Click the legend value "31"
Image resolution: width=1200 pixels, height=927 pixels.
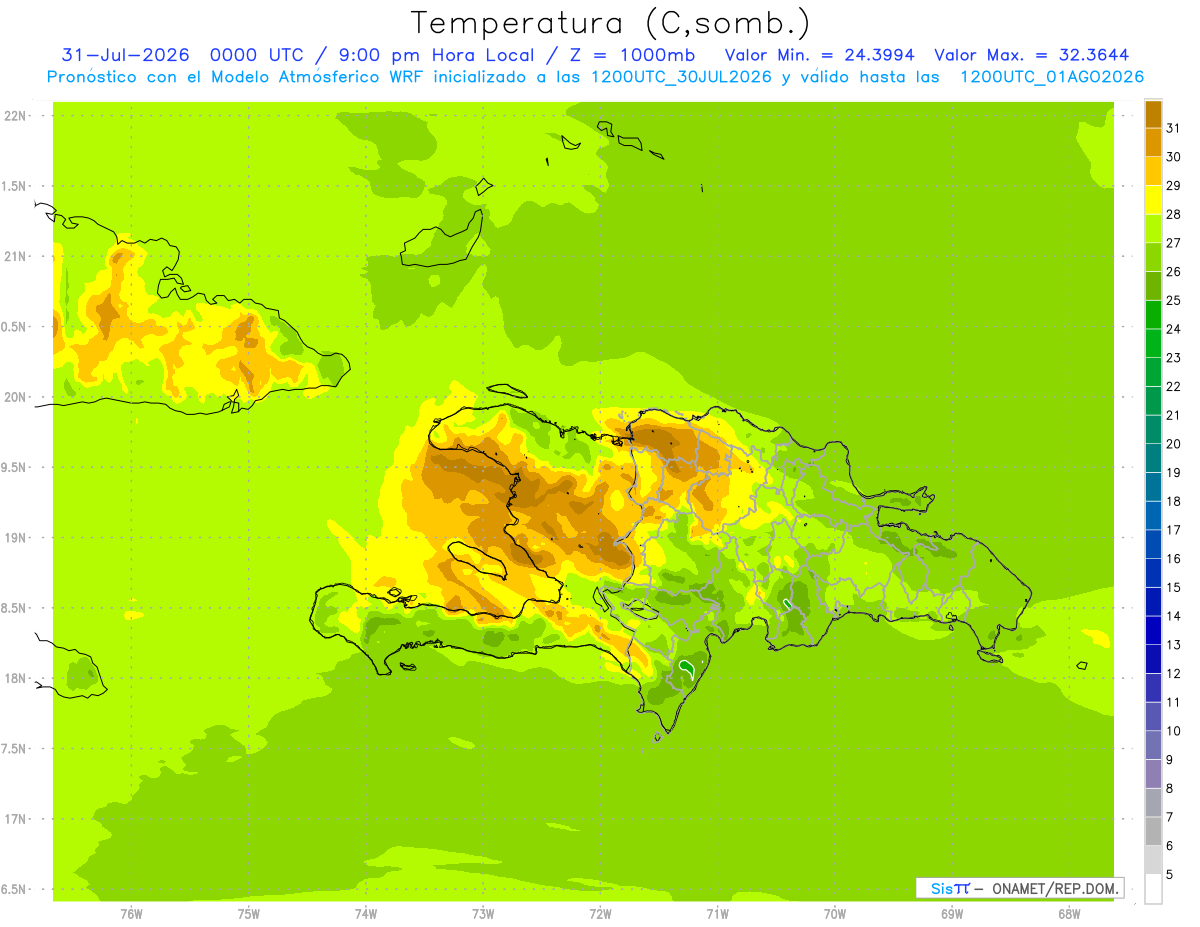click(1174, 128)
